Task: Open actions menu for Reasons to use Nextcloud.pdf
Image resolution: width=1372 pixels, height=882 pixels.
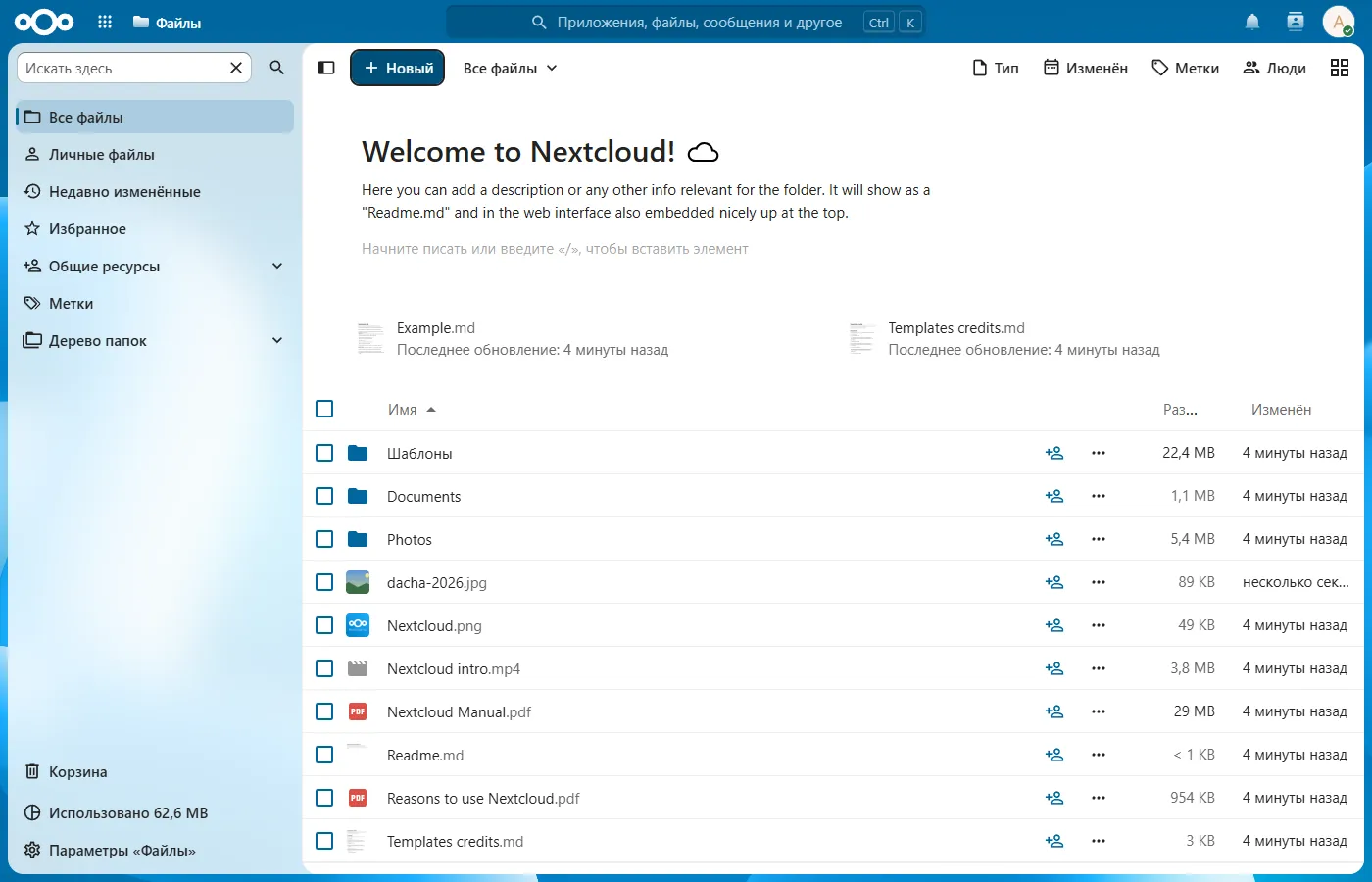Action: 1099,798
